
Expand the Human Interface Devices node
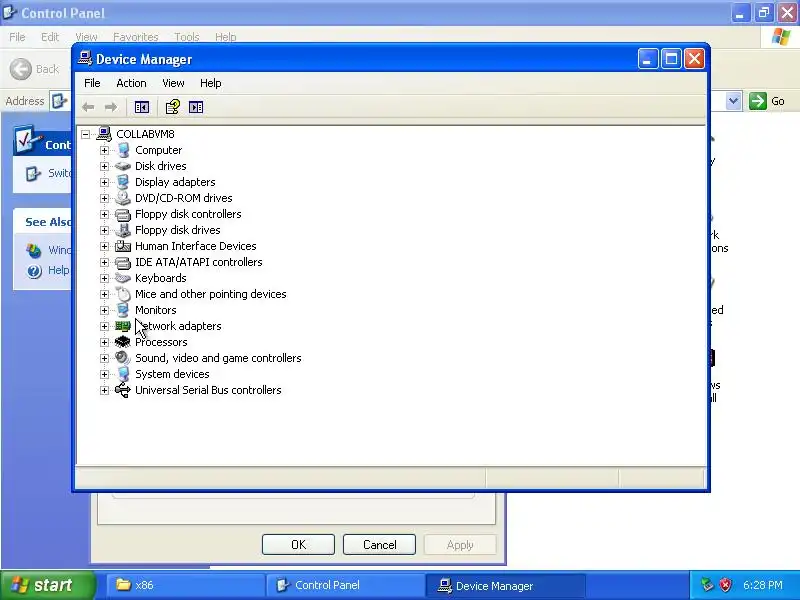coord(104,246)
